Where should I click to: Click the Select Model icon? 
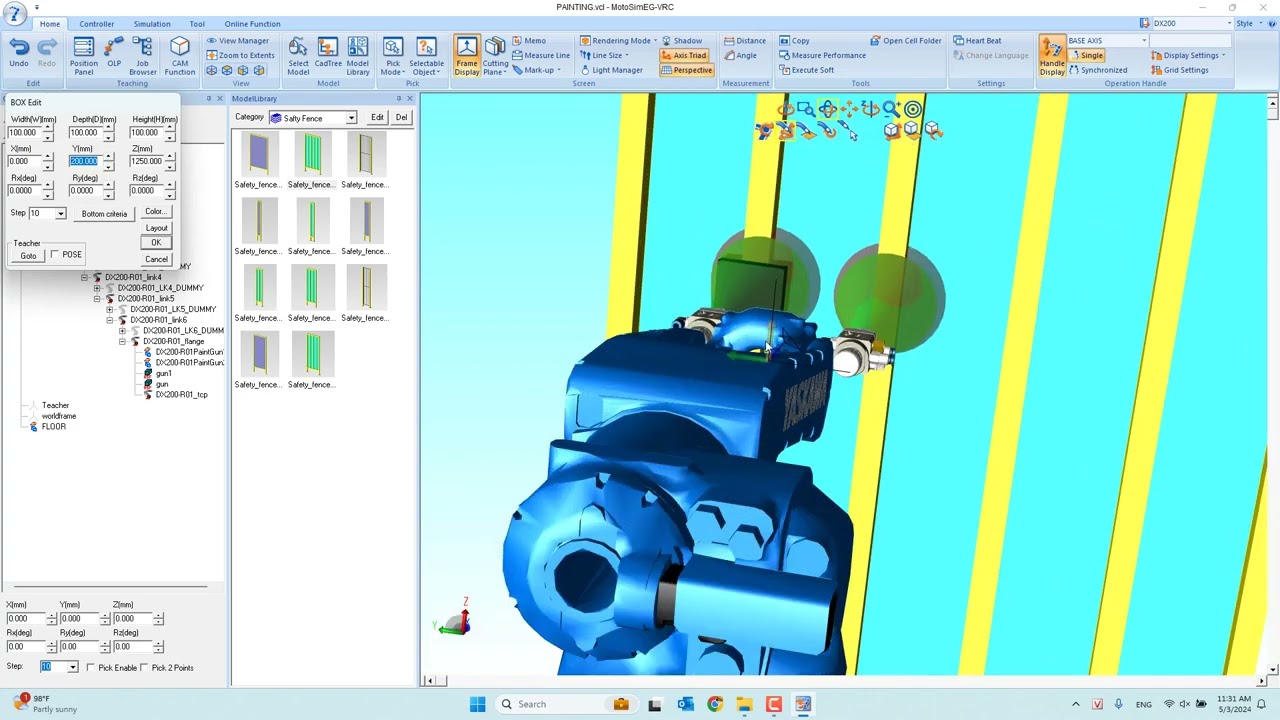298,56
